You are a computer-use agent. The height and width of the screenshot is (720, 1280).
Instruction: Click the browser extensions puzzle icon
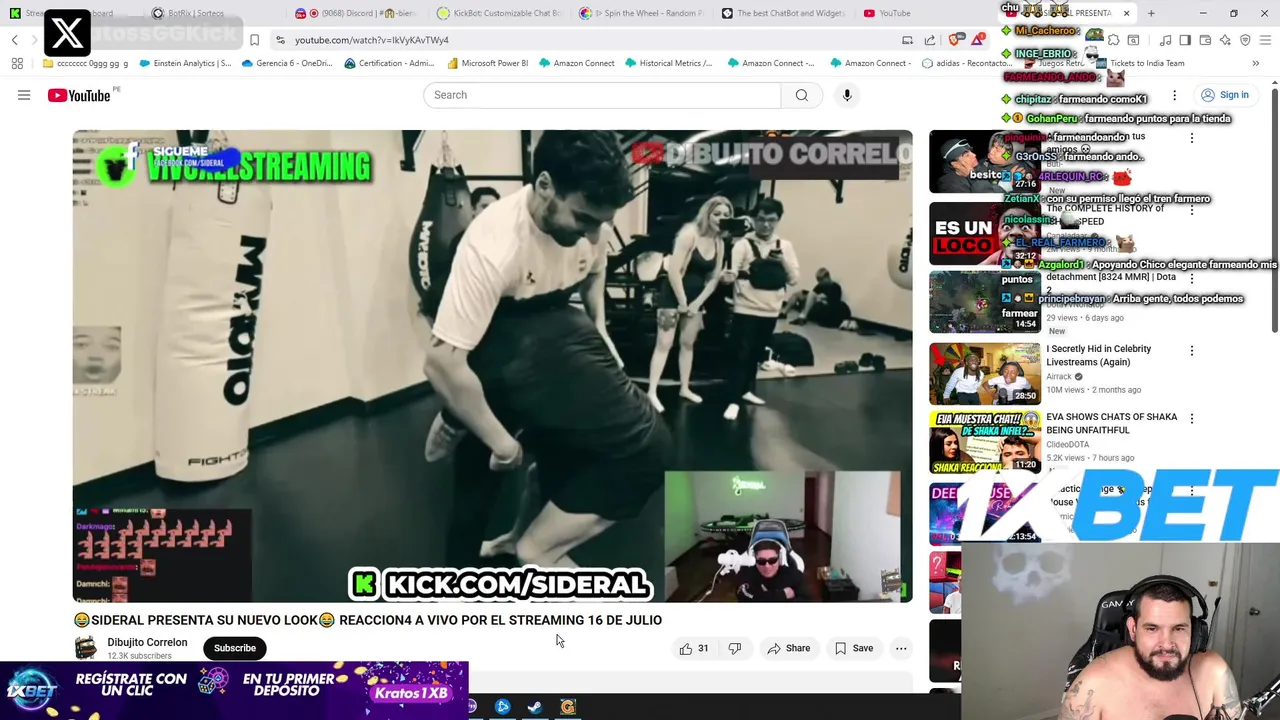click(x=1113, y=40)
